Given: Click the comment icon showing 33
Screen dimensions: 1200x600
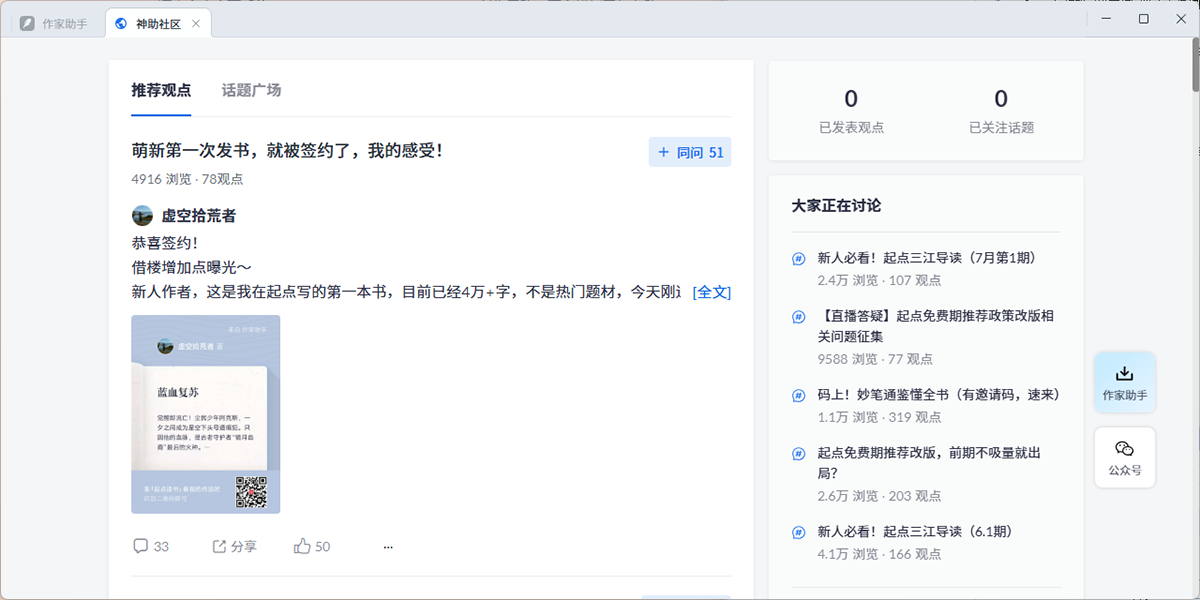Looking at the screenshot, I should point(141,546).
